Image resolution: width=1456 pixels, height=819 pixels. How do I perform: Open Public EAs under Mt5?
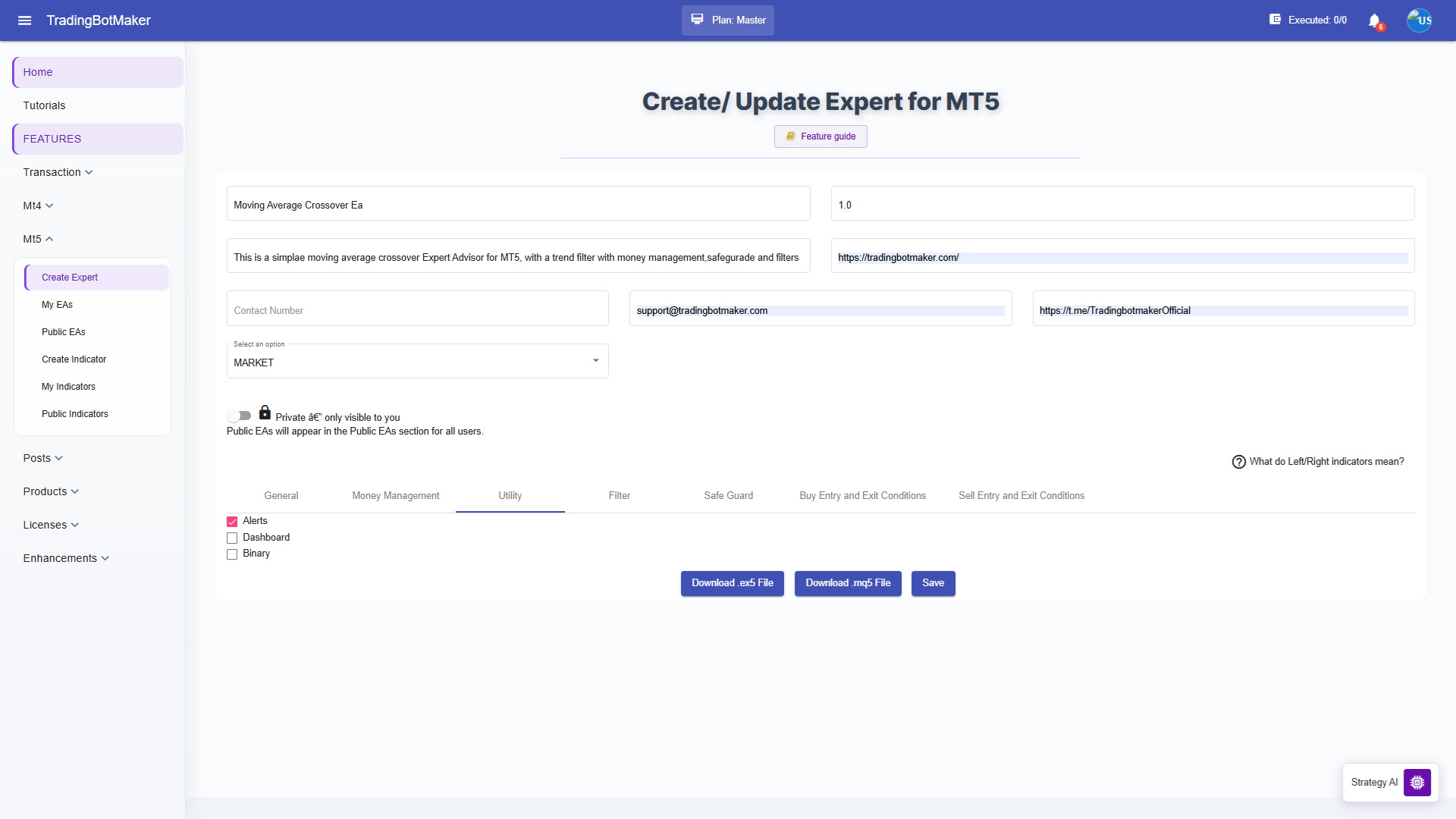(x=96, y=332)
